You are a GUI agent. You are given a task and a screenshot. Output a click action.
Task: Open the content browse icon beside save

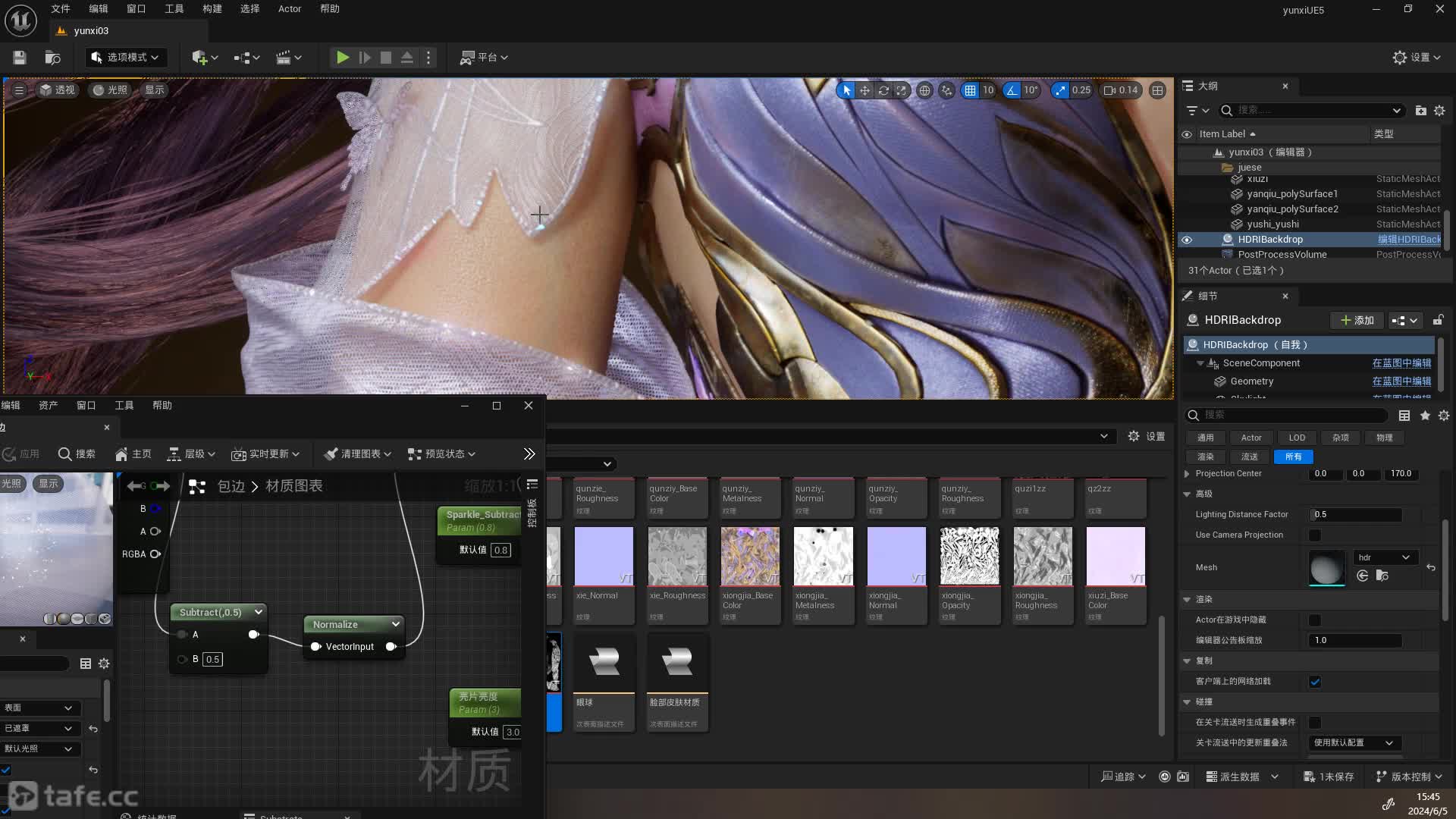(52, 58)
